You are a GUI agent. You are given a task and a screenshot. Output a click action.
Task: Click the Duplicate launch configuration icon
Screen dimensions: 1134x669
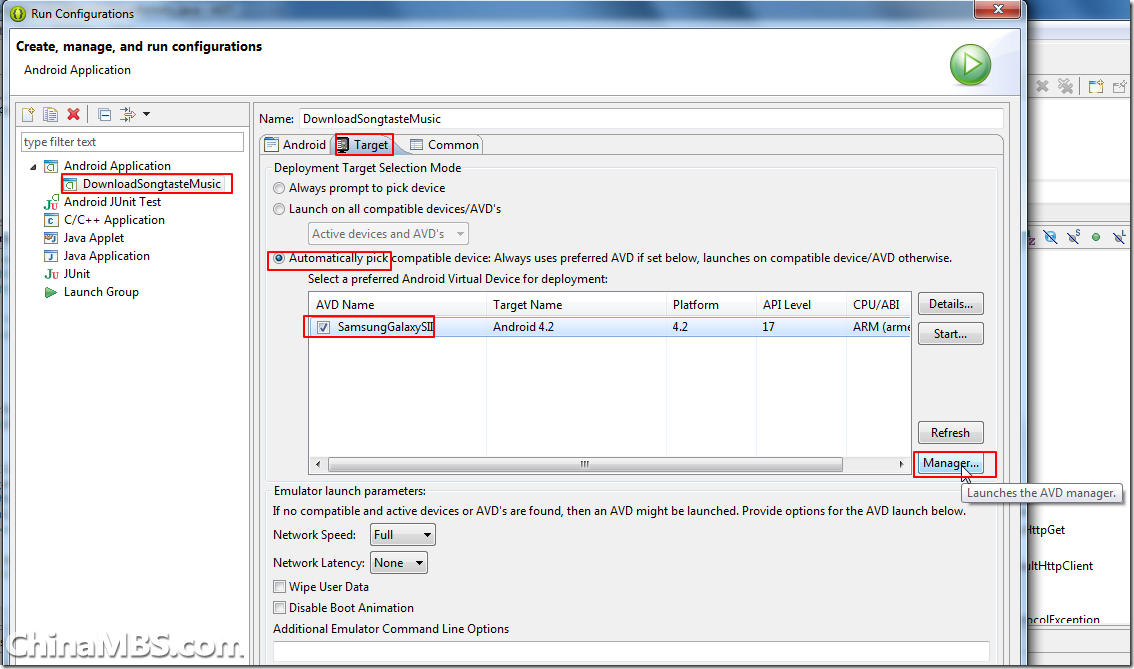click(x=51, y=114)
